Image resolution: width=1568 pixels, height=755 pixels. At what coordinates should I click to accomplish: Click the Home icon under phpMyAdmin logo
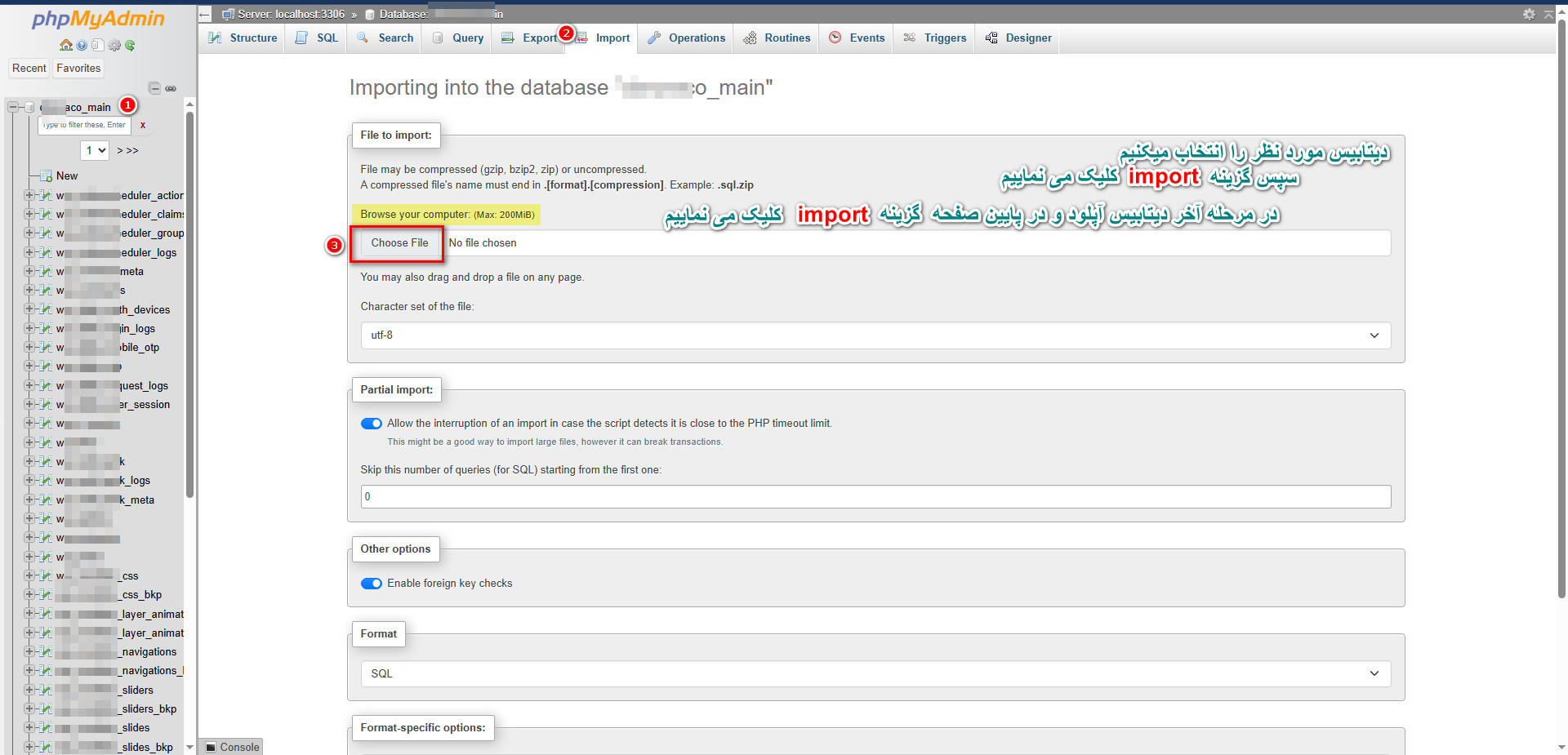click(65, 46)
